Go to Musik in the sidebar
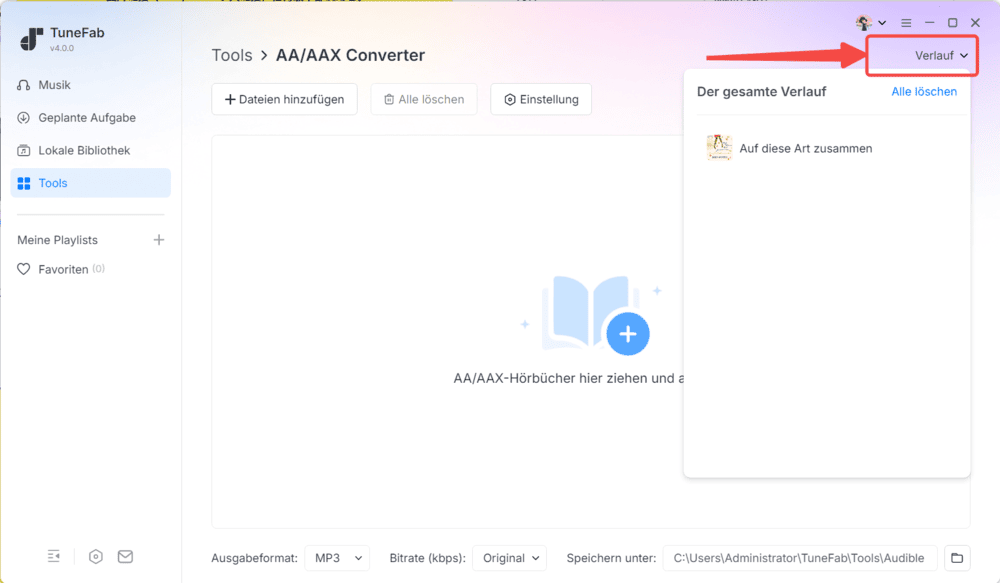Screen dimensions: 1000x583 [54, 85]
